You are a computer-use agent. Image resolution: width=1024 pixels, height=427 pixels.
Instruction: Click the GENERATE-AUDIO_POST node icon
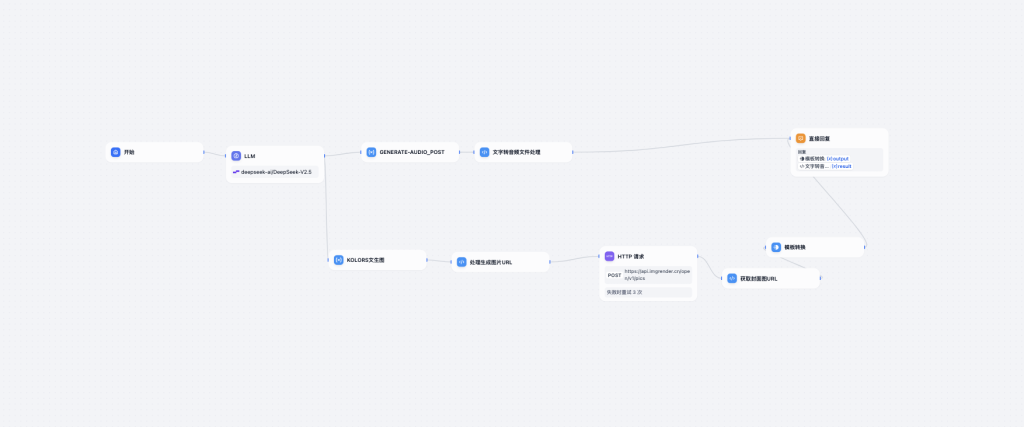(x=371, y=152)
